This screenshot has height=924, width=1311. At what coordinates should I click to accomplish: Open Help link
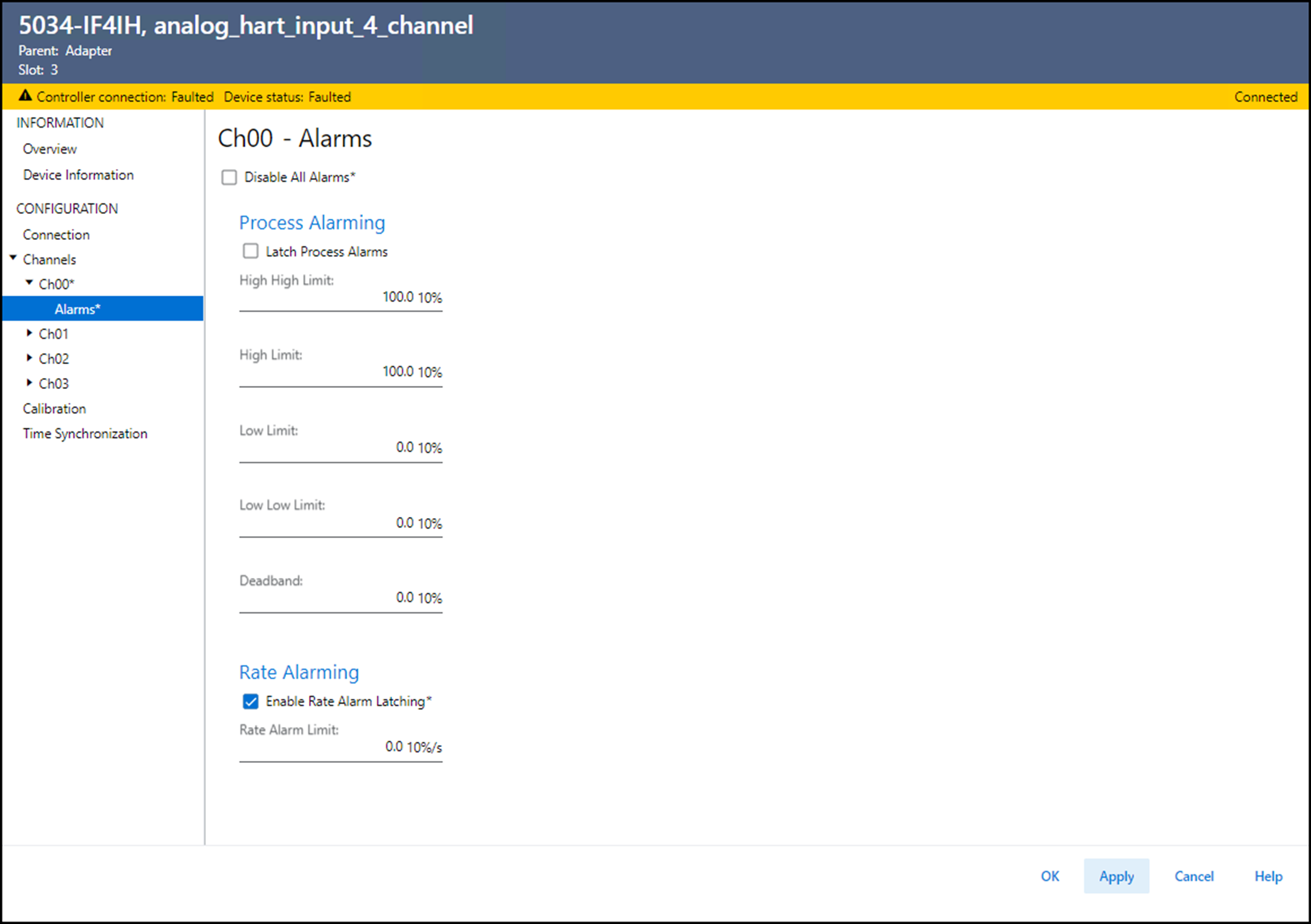pos(1268,876)
